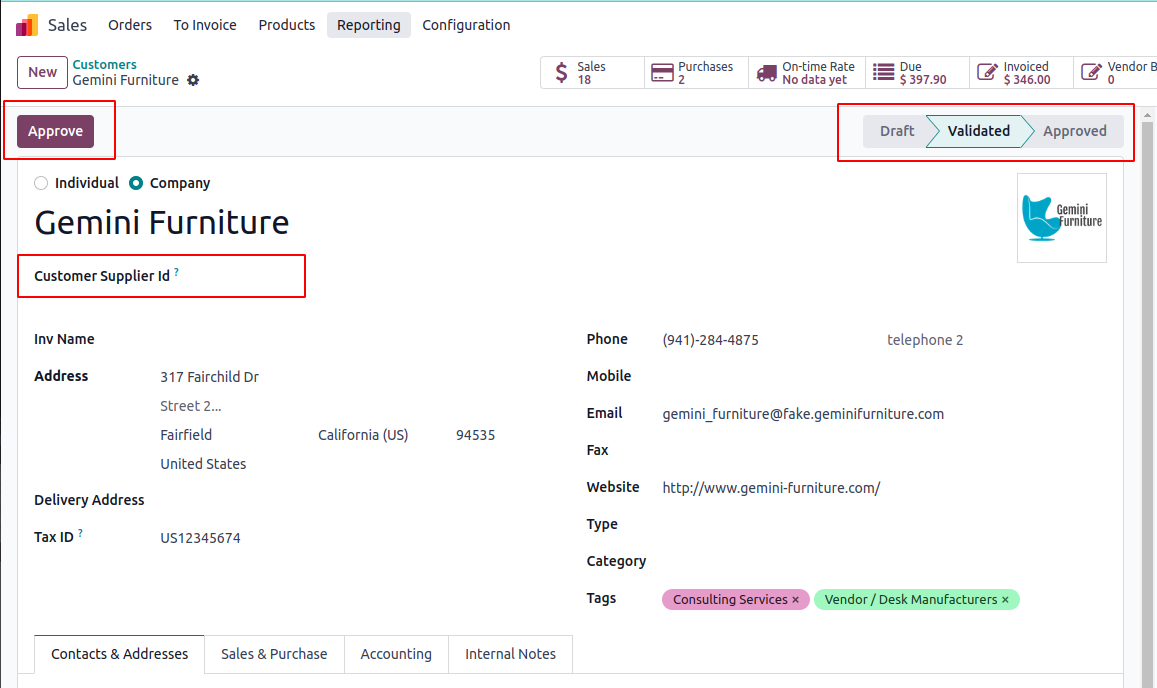Remove the Consulting Services tag
Viewport: 1157px width, 688px height.
pyautogui.click(x=795, y=600)
